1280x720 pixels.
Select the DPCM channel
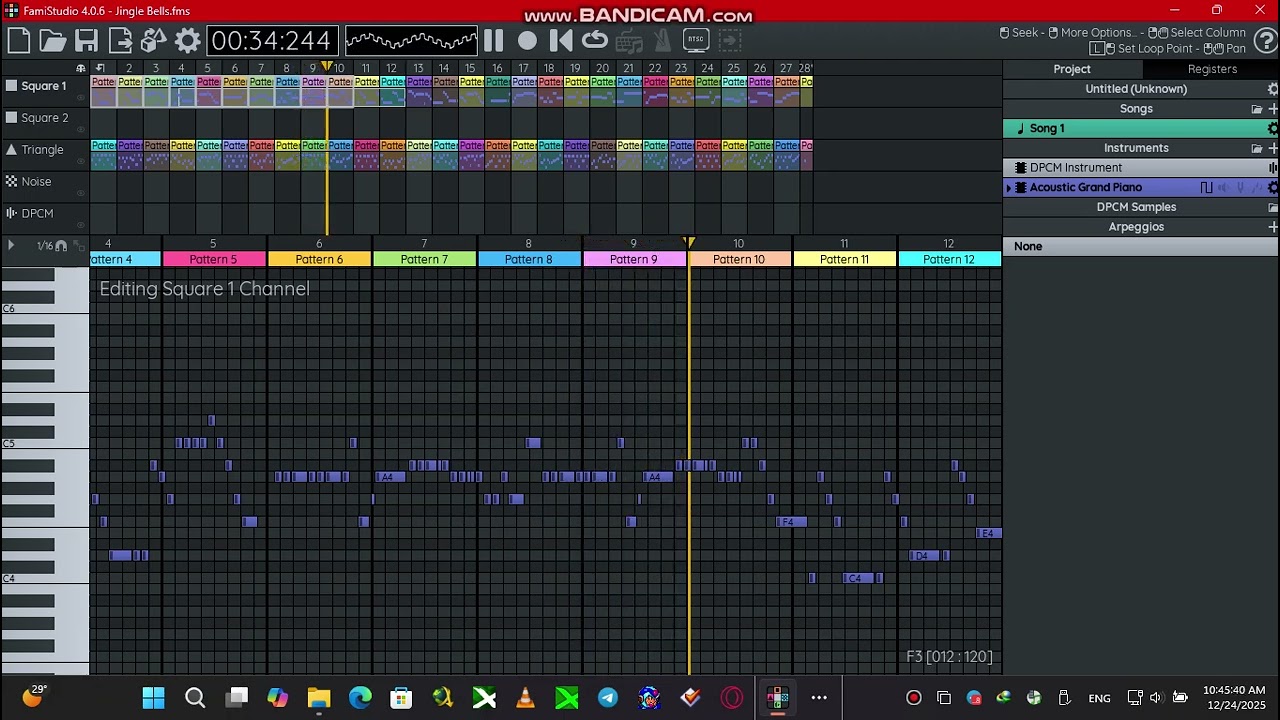37,214
